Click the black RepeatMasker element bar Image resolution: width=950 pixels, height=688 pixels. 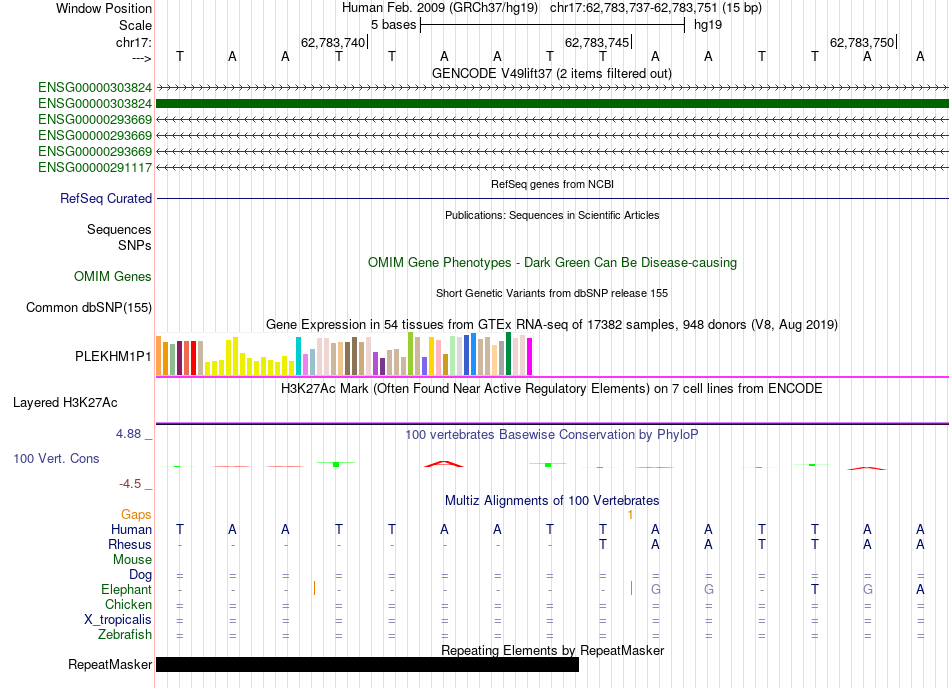tap(367, 664)
